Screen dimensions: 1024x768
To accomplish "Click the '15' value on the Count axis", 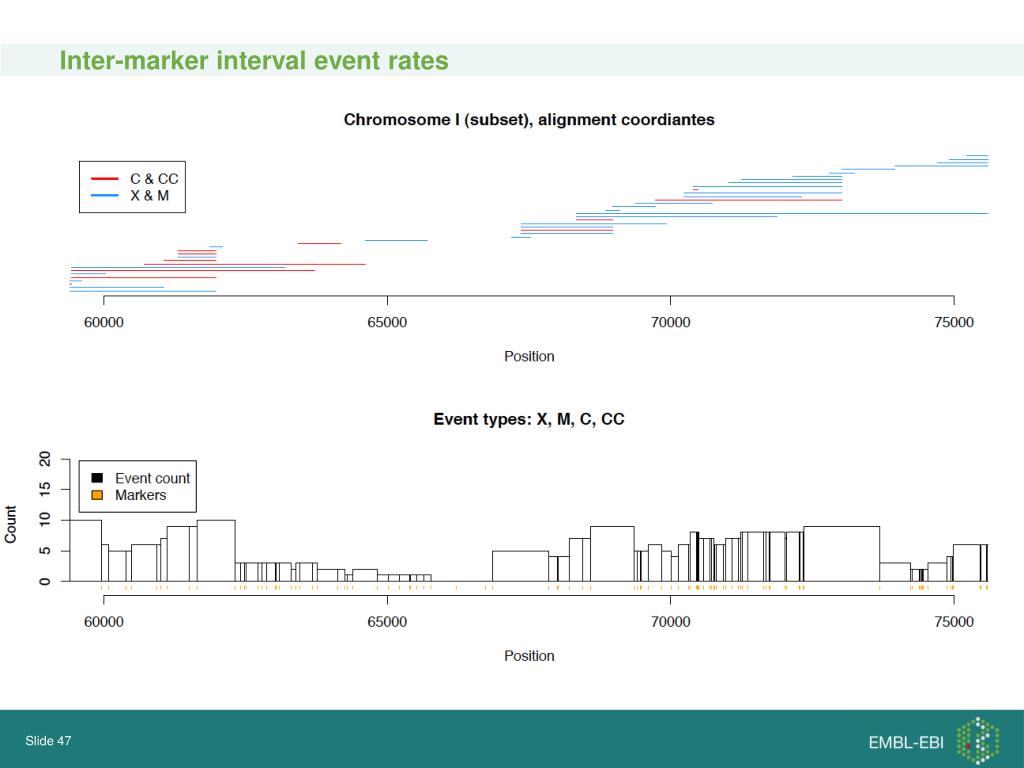I will pyautogui.click(x=44, y=489).
